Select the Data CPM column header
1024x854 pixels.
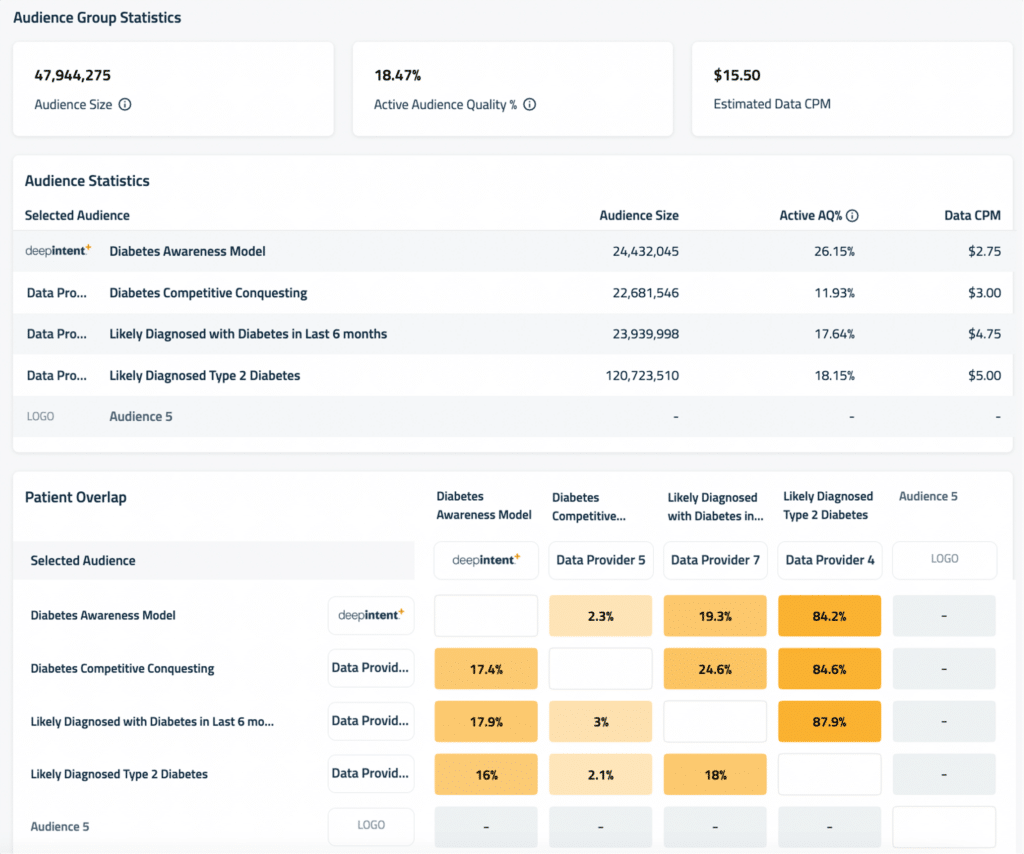click(x=972, y=215)
